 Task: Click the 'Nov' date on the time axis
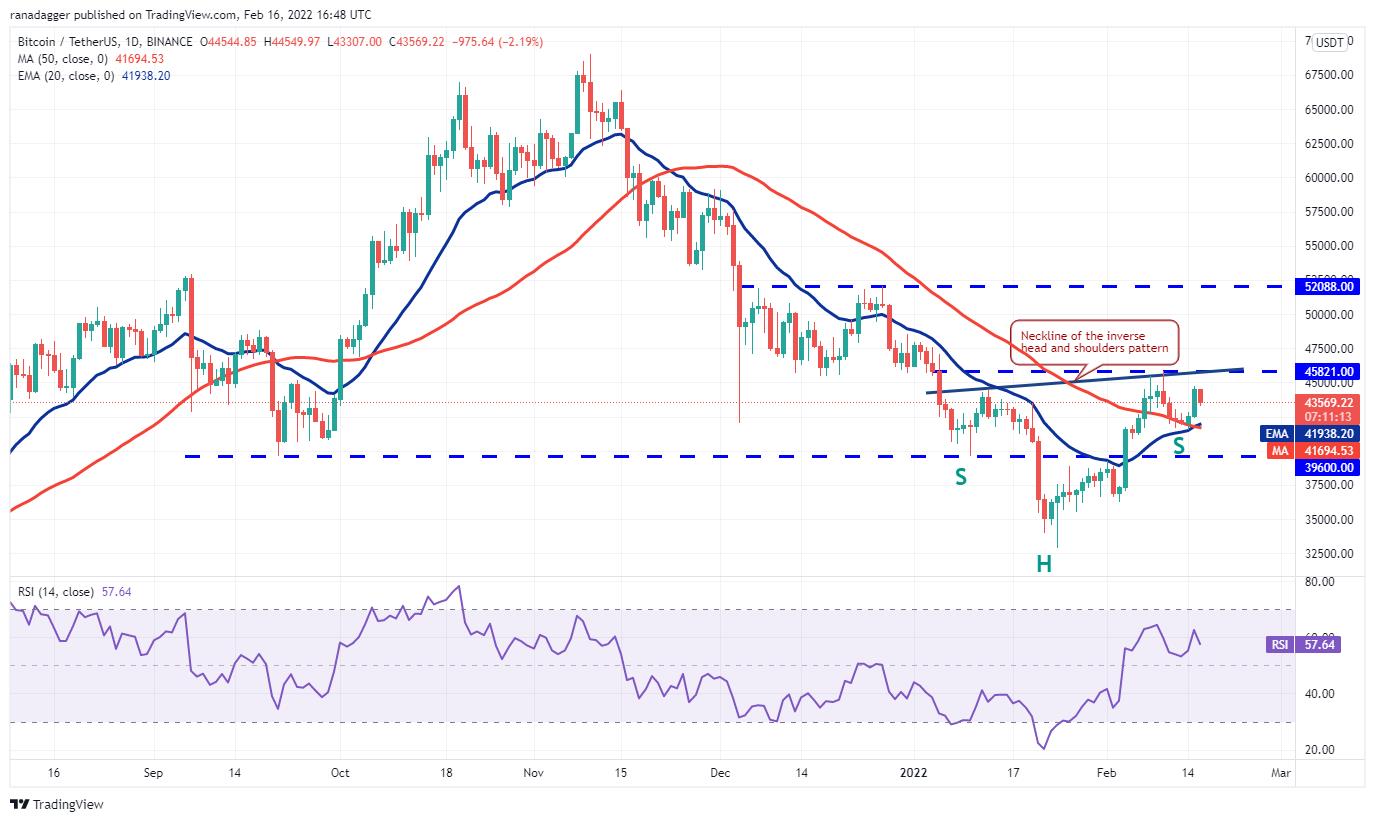[x=534, y=773]
